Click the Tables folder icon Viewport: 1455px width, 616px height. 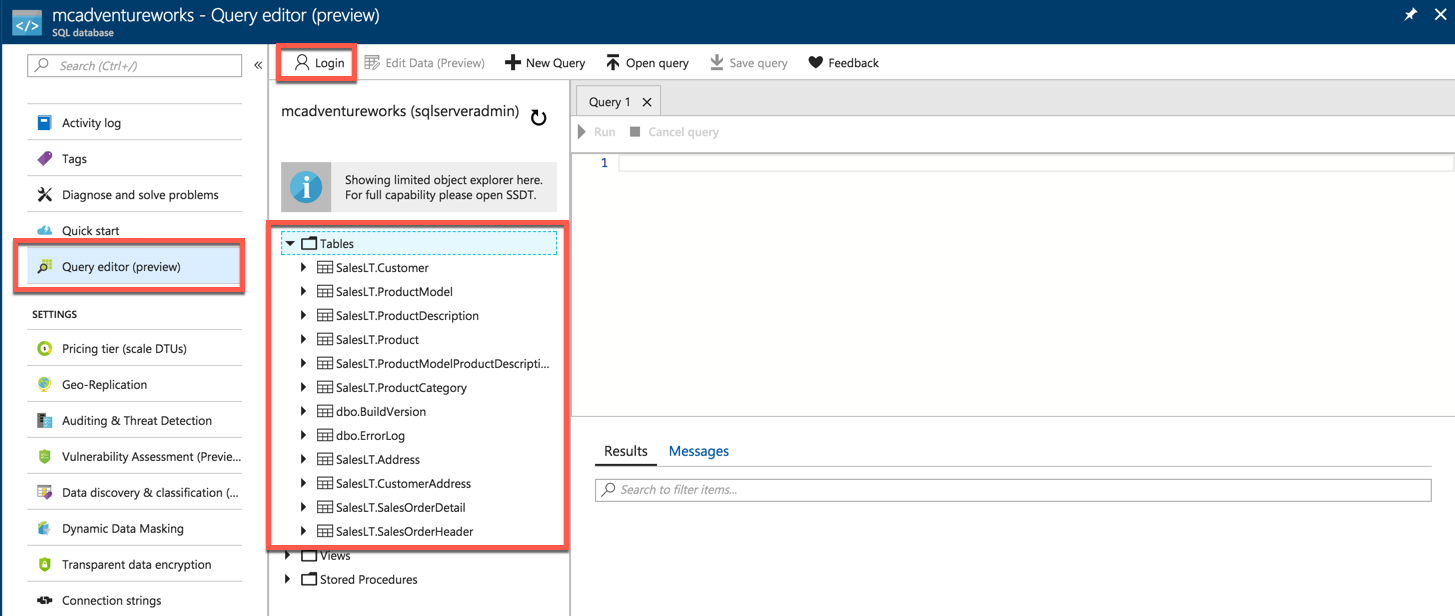coord(309,244)
